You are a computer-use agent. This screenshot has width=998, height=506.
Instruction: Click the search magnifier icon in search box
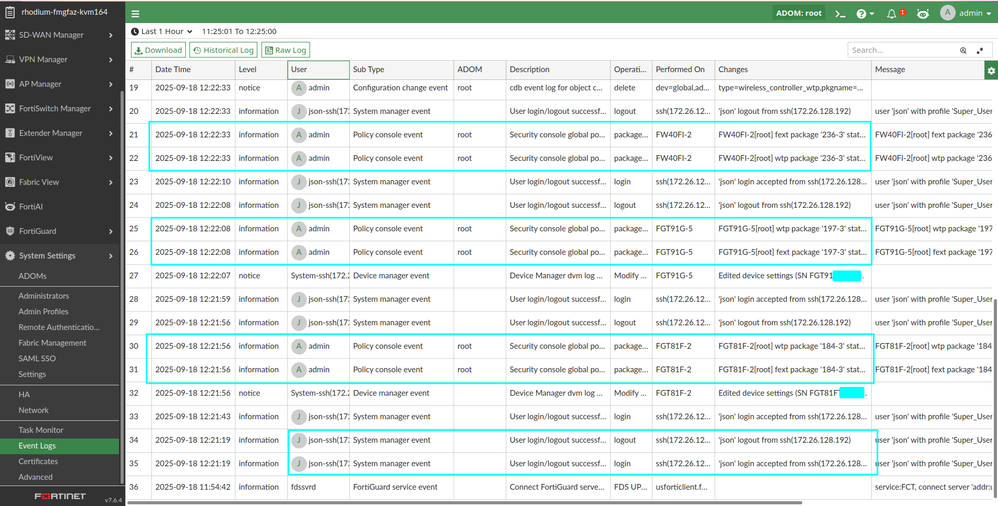click(x=964, y=50)
